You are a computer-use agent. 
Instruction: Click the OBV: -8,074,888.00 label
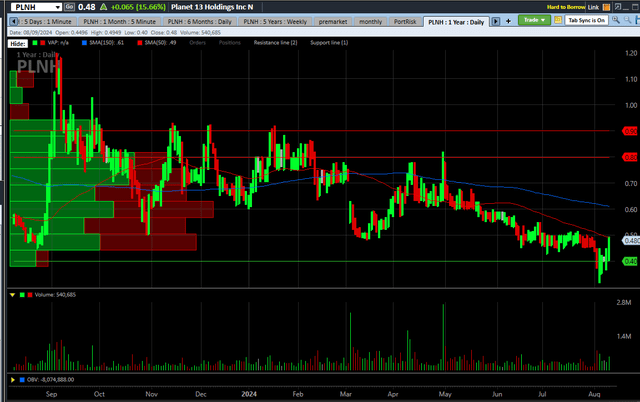pyautogui.click(x=51, y=380)
